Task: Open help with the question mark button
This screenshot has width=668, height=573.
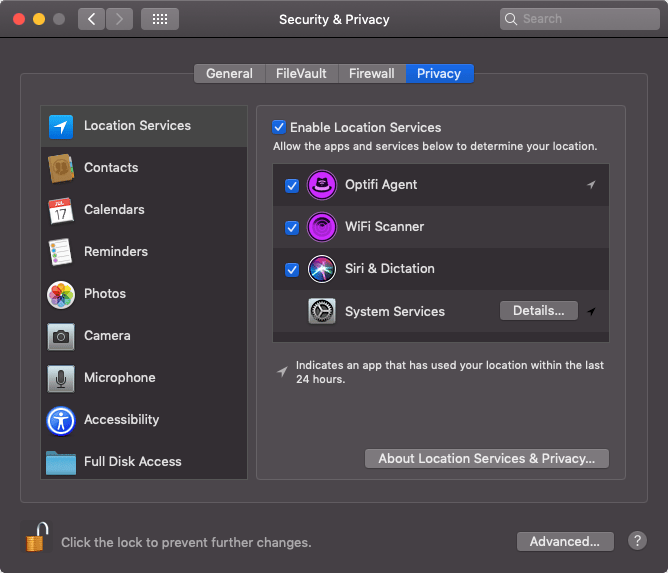Action: (x=637, y=541)
